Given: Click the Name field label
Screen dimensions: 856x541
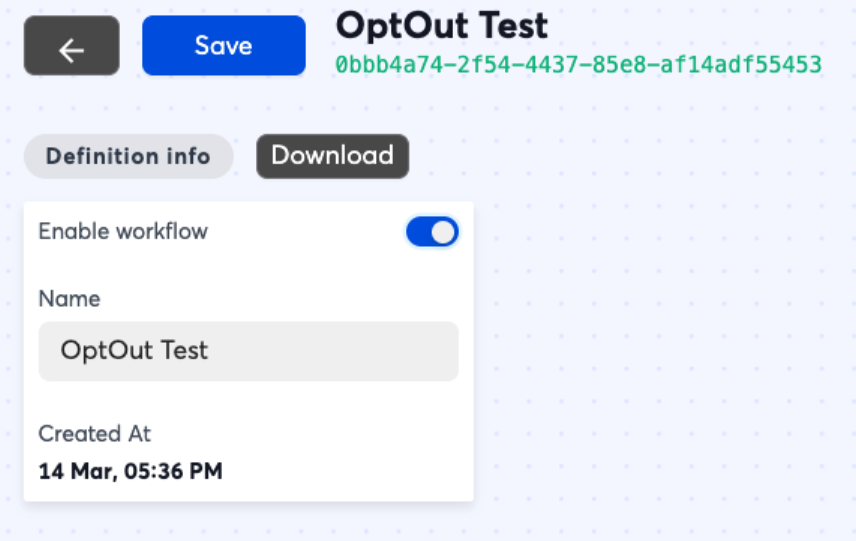Looking at the screenshot, I should (x=69, y=299).
